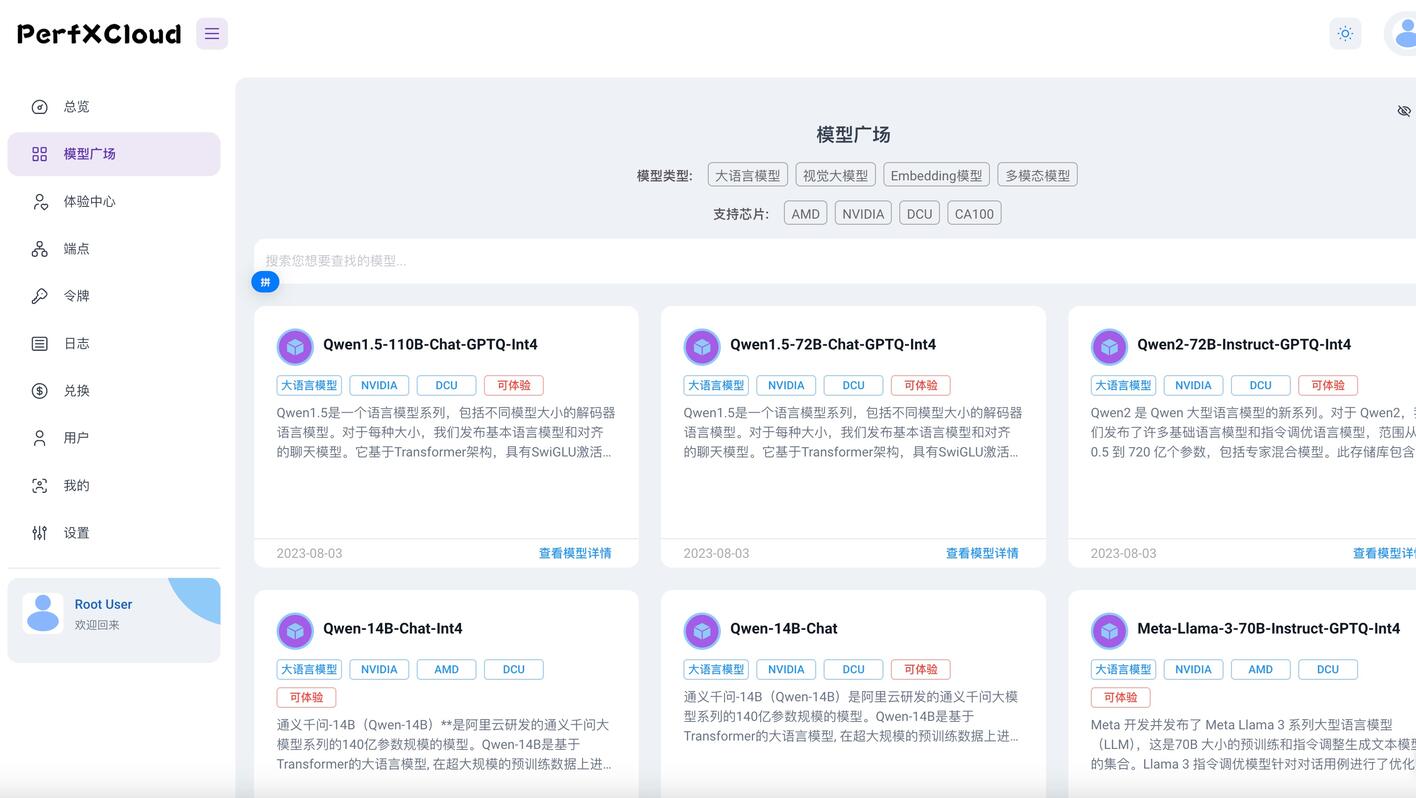
Task: Click 可体验 tag on Qwen-14B-Chat-Int4 card
Action: 306,697
